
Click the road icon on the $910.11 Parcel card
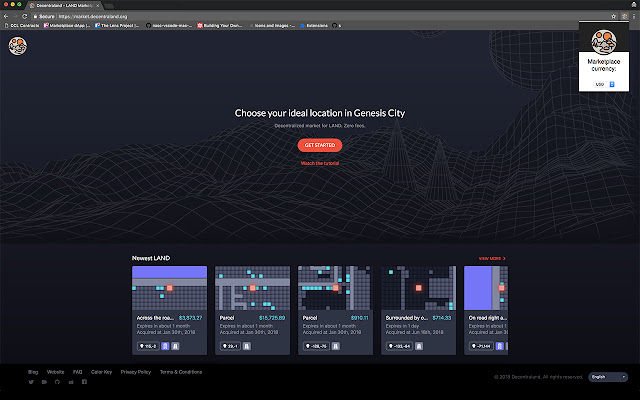click(x=336, y=346)
